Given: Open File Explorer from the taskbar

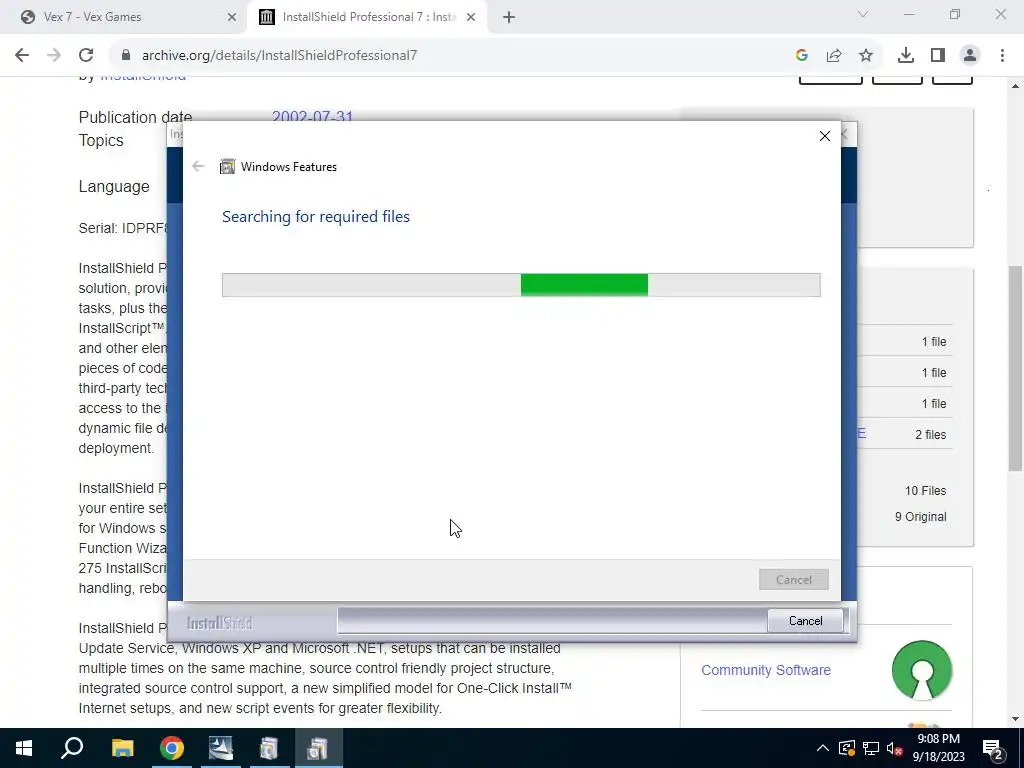Looking at the screenshot, I should [122, 748].
